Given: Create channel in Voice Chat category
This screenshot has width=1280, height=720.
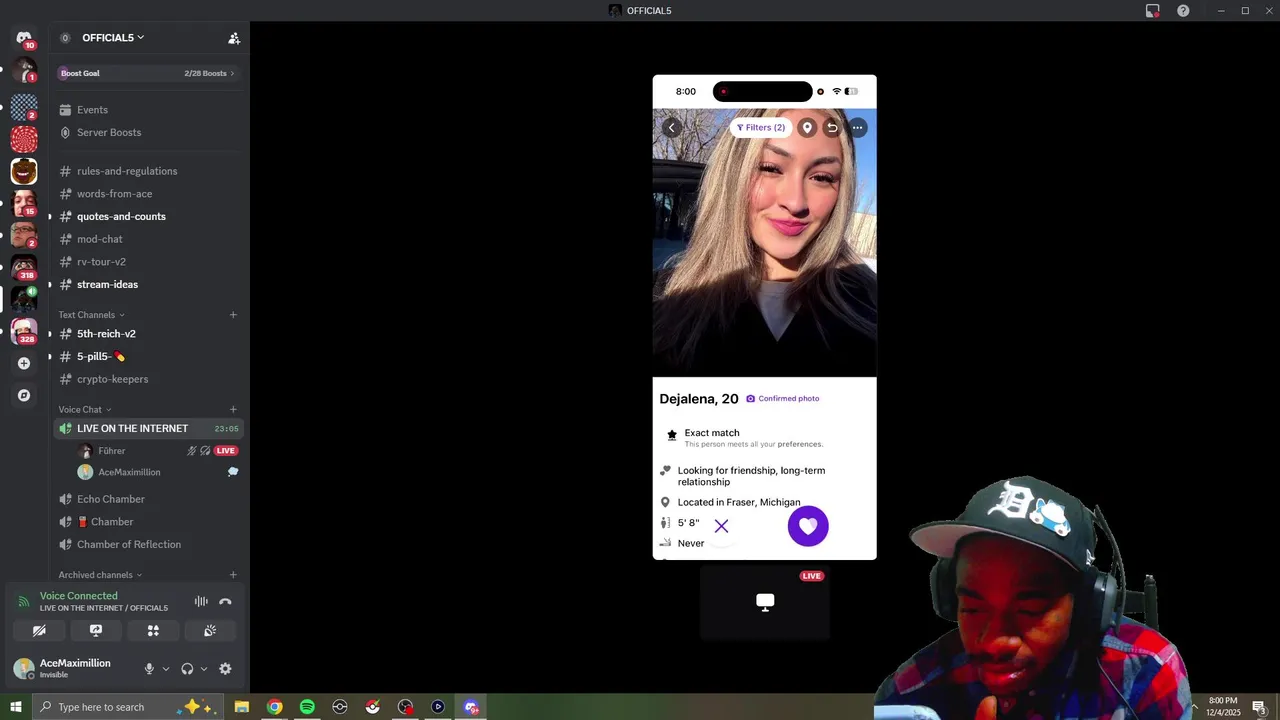Looking at the screenshot, I should pos(233,409).
